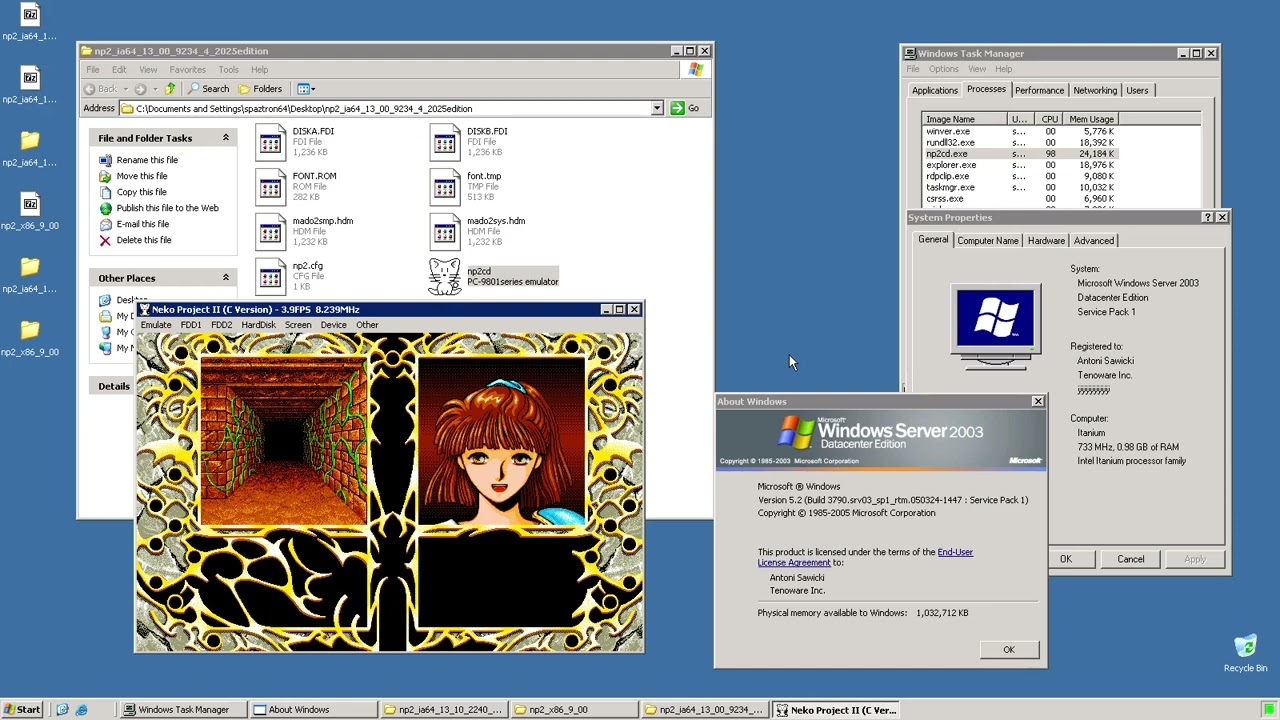Select np2cd.exe process row in Task Manager
Image resolution: width=1280 pixels, height=720 pixels.
click(1018, 154)
